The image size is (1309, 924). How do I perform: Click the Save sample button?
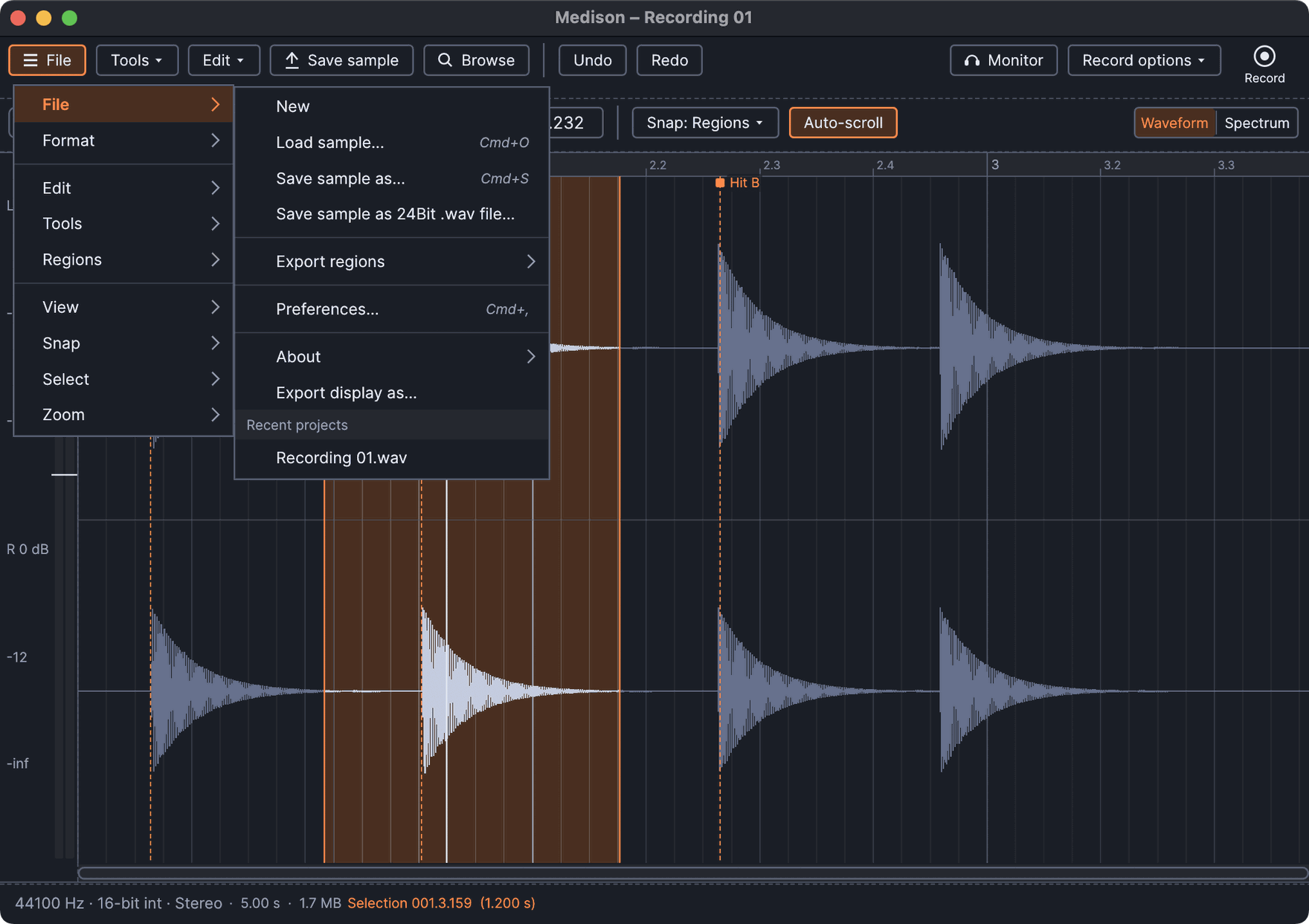click(341, 60)
